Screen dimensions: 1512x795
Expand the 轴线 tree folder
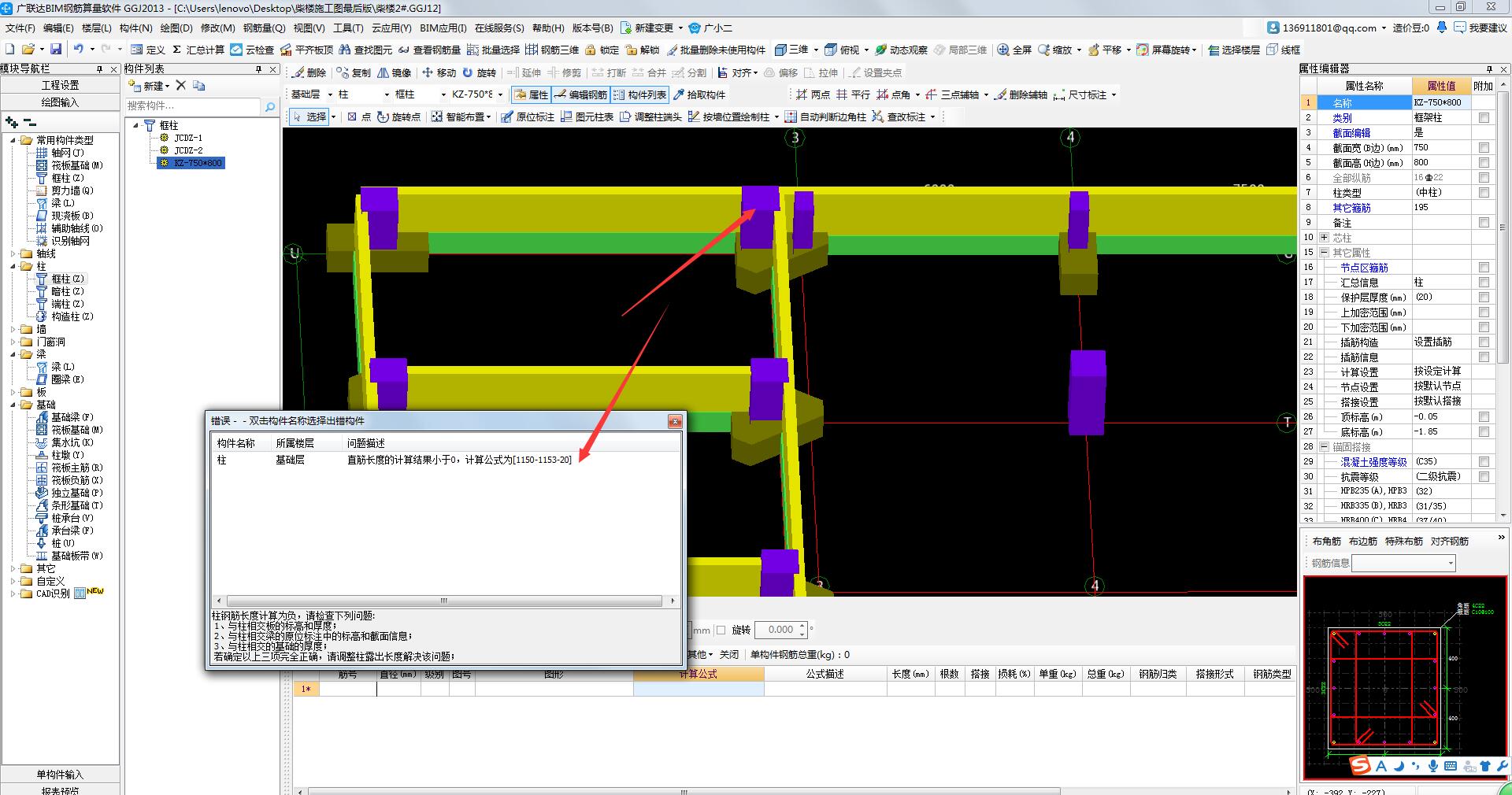(x=13, y=253)
